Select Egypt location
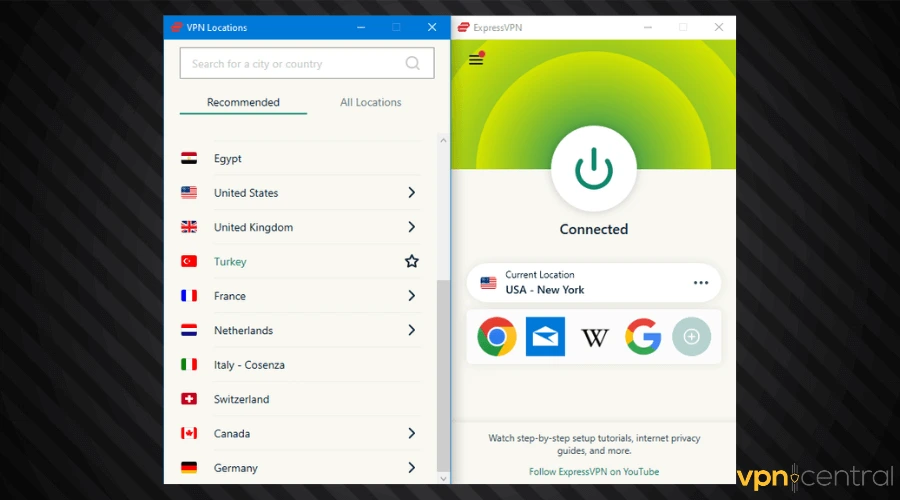The width and height of the screenshot is (900, 500). click(x=227, y=159)
